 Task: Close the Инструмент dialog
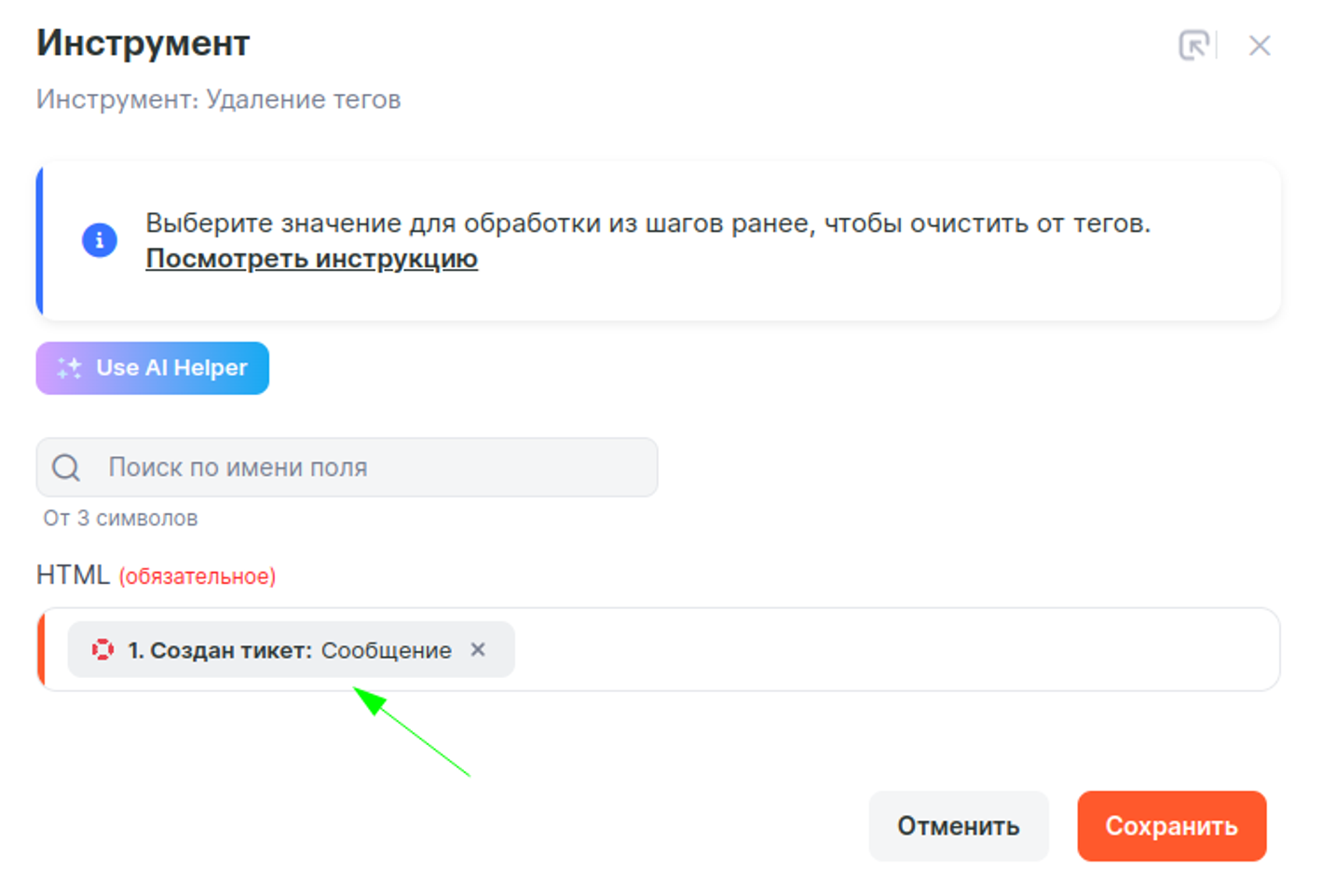[x=1260, y=46]
